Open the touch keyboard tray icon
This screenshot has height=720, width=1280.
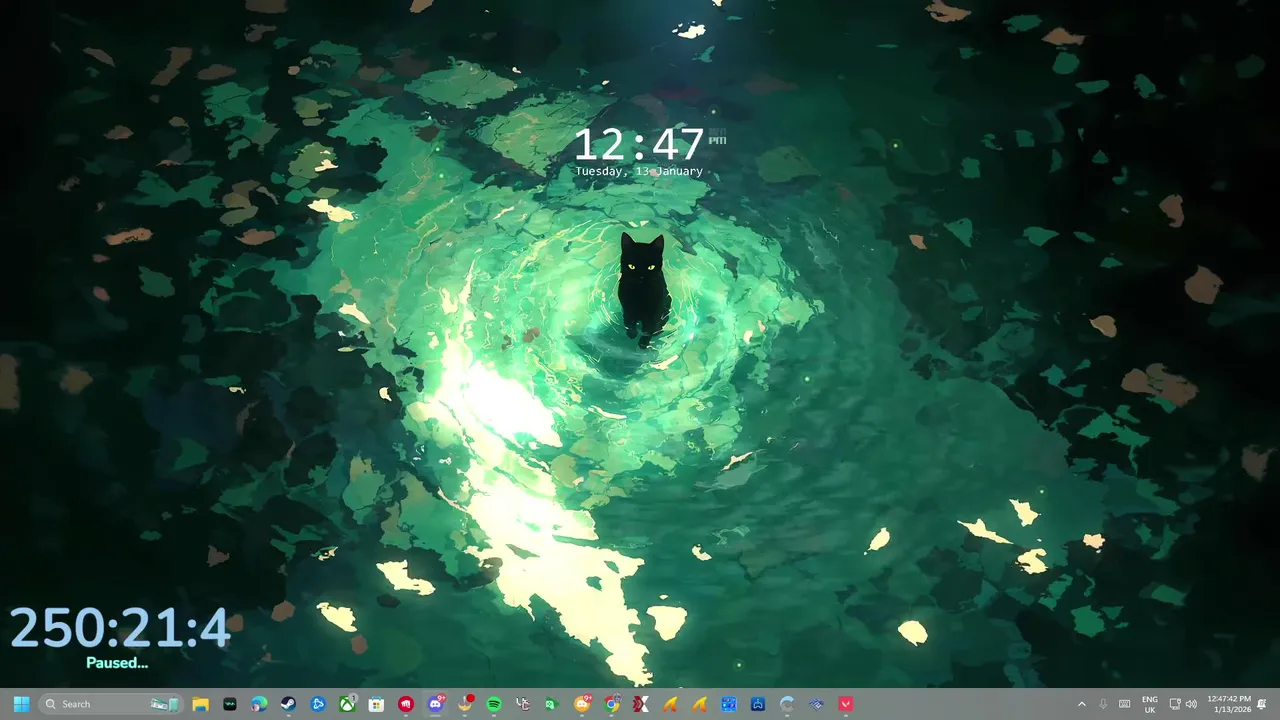point(1125,704)
